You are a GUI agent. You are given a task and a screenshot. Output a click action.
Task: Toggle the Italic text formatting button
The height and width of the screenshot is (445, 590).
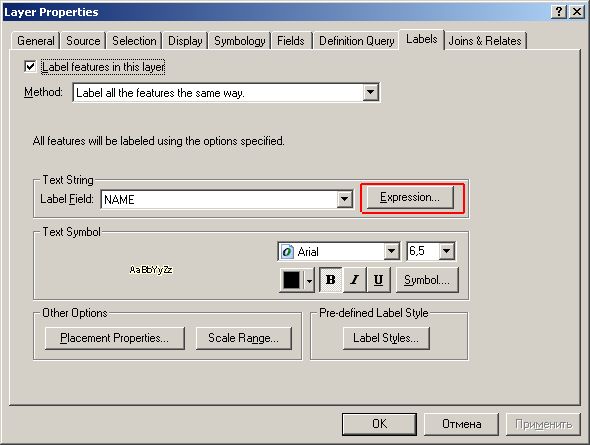coord(354,279)
